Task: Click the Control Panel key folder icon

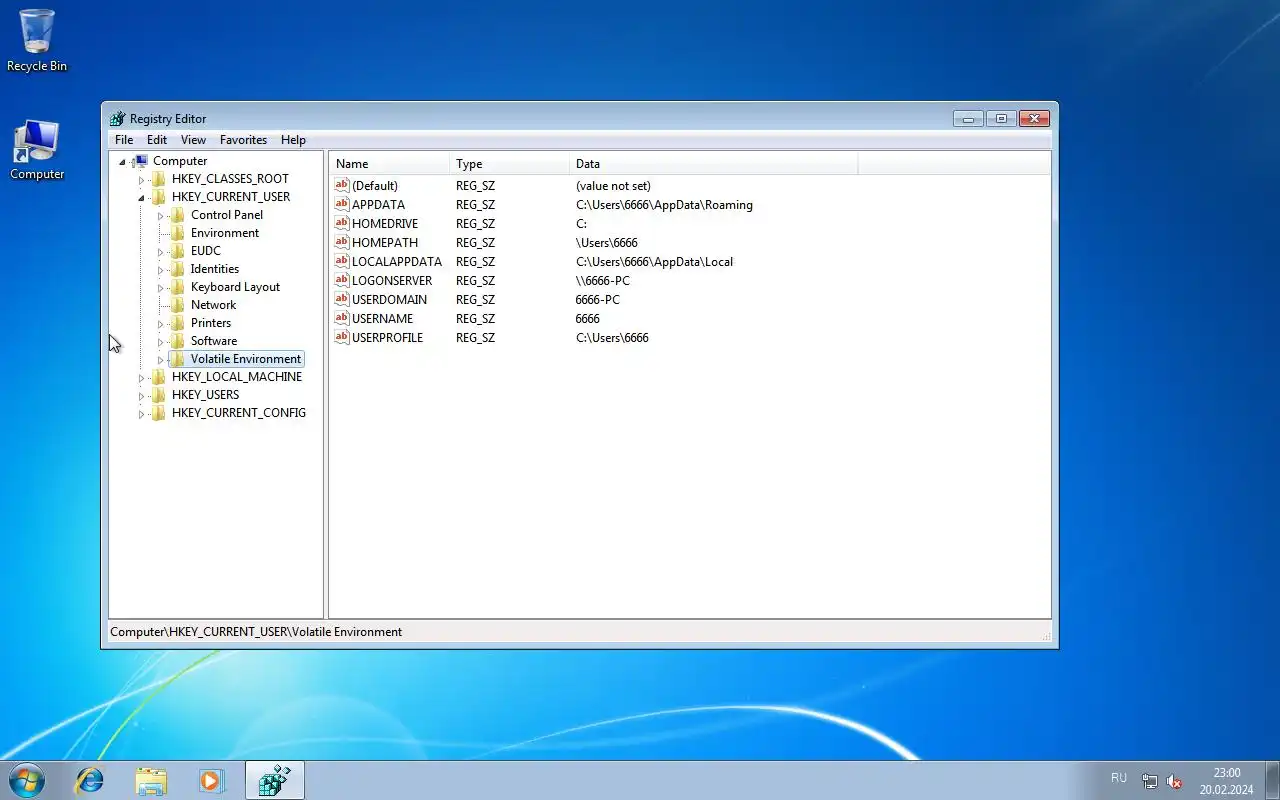Action: [x=177, y=215]
